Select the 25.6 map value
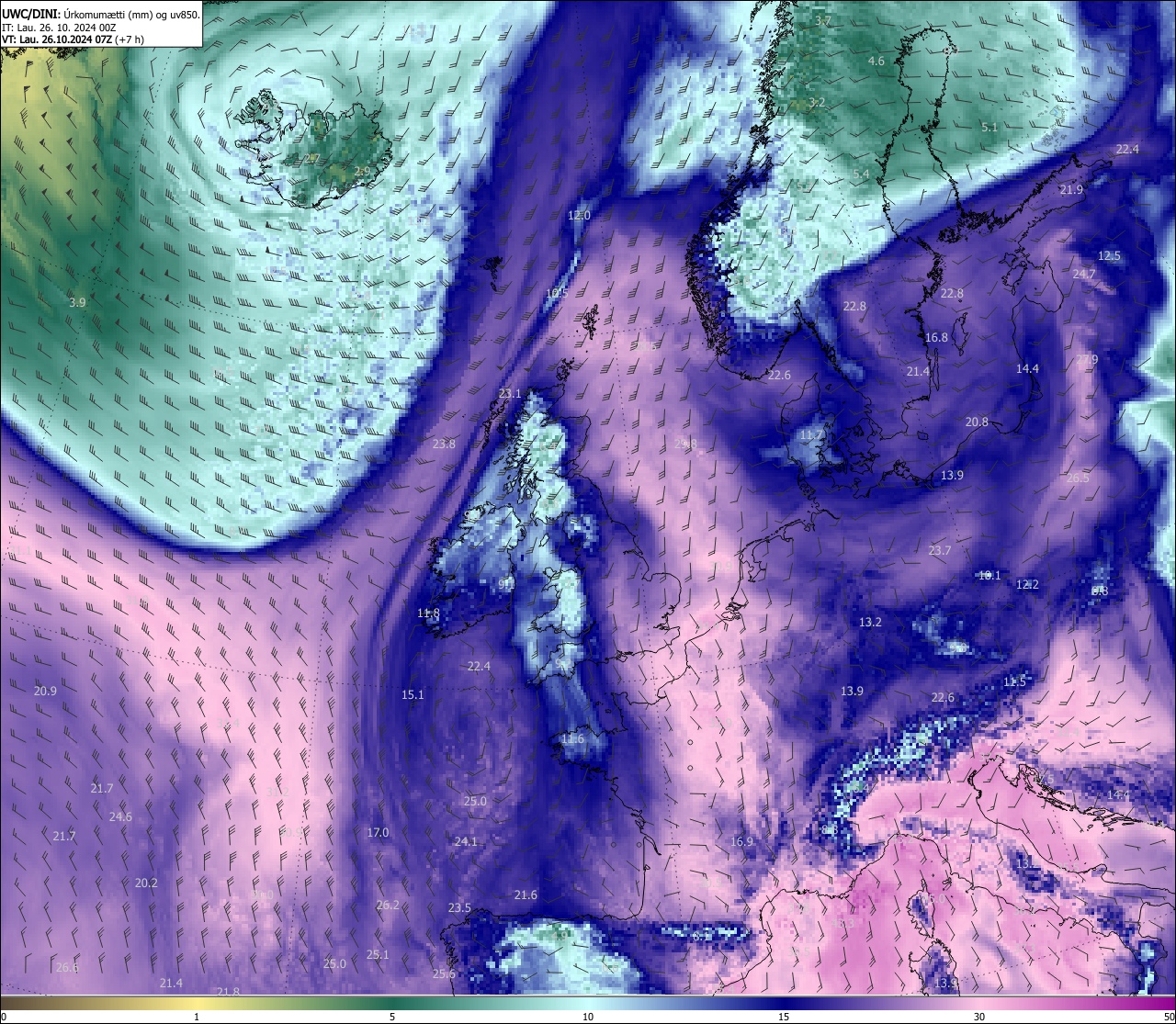The height and width of the screenshot is (1024, 1176). pos(444,973)
